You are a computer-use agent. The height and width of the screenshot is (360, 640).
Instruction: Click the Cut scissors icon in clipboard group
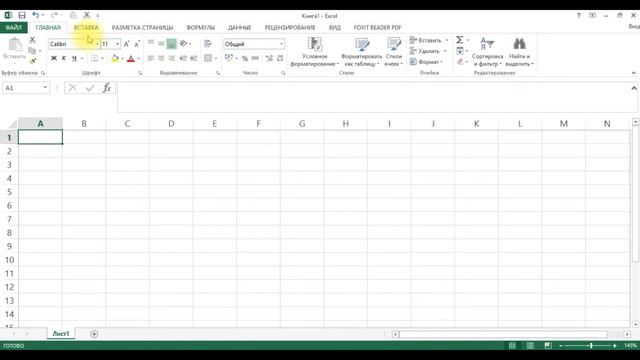(32, 40)
